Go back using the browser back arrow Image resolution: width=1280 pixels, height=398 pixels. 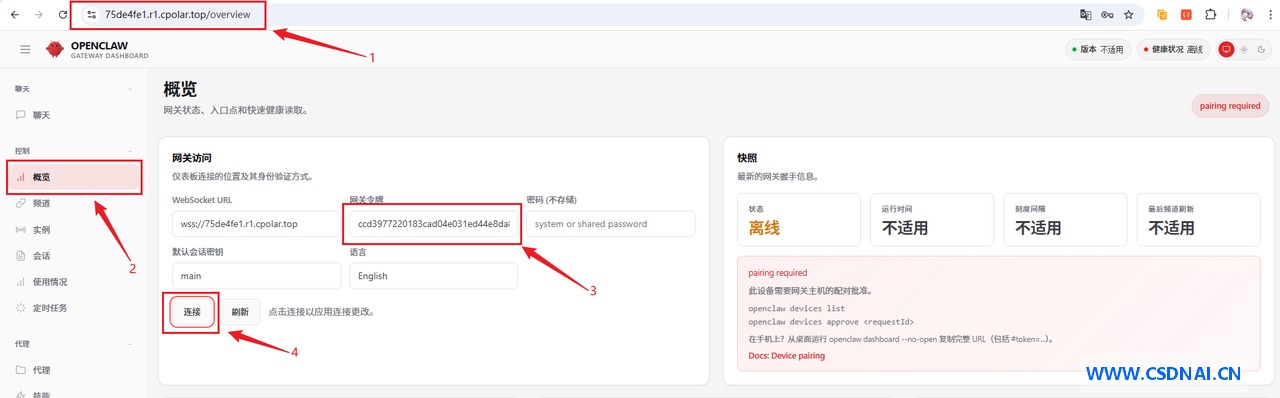[x=14, y=15]
